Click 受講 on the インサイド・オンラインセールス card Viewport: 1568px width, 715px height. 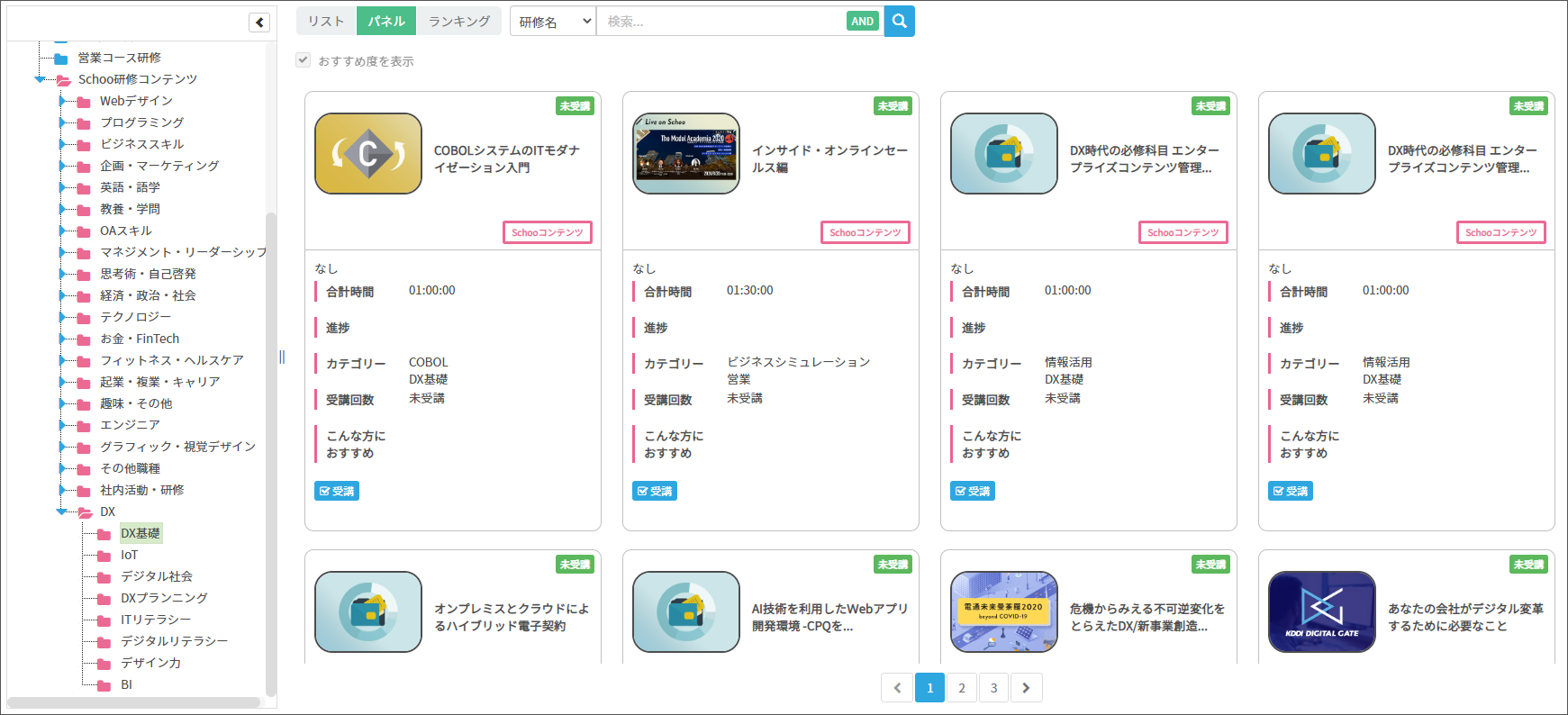point(655,491)
